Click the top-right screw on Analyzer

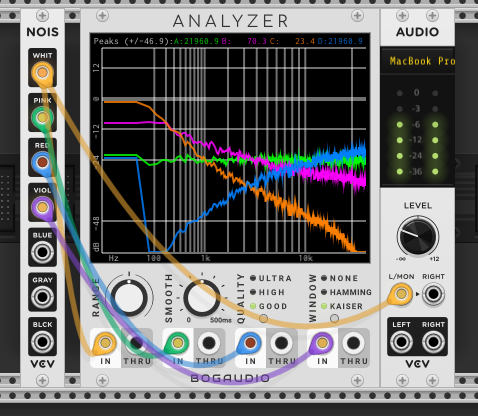357,16
